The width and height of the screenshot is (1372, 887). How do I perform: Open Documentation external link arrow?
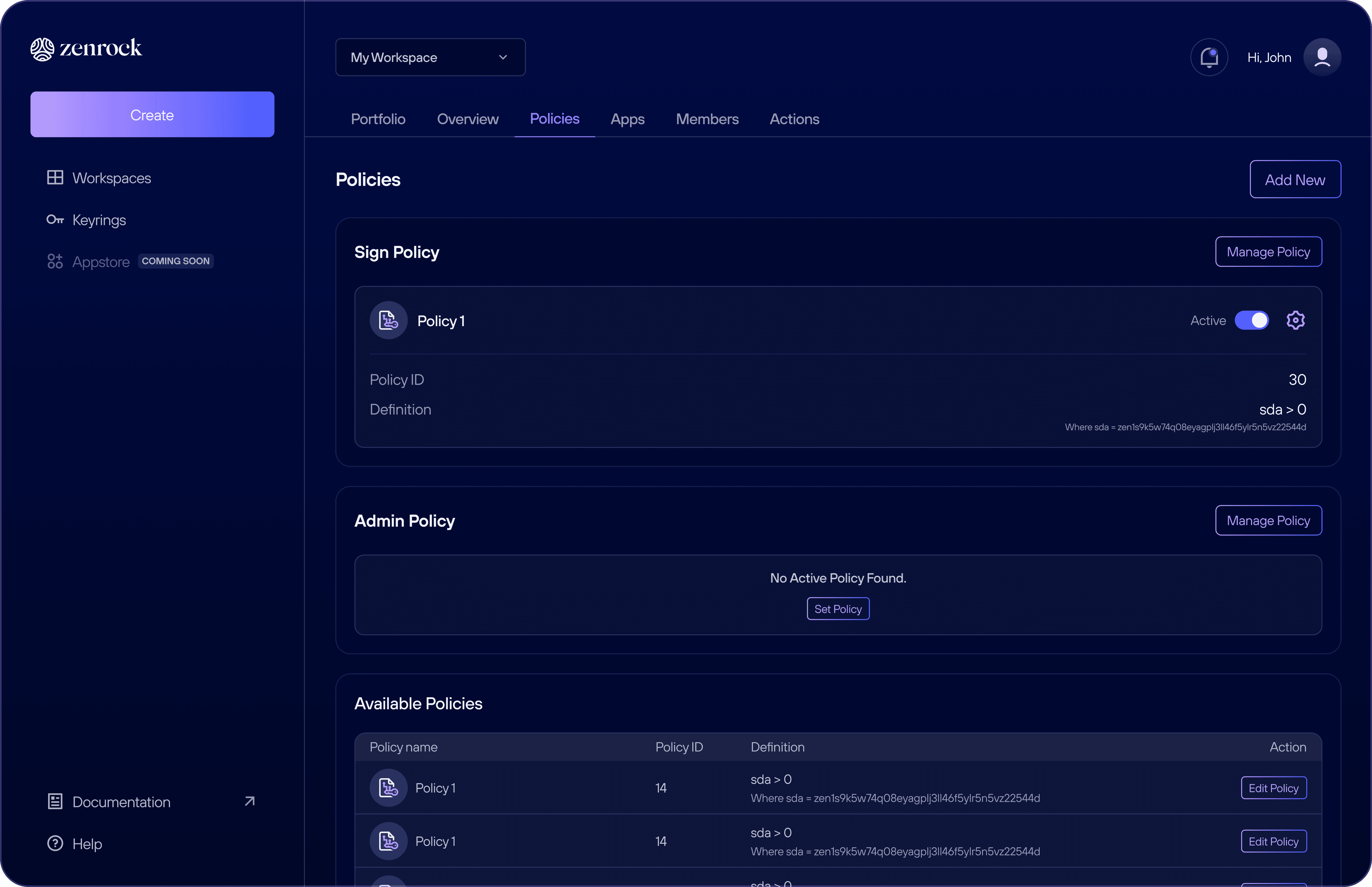[249, 801]
